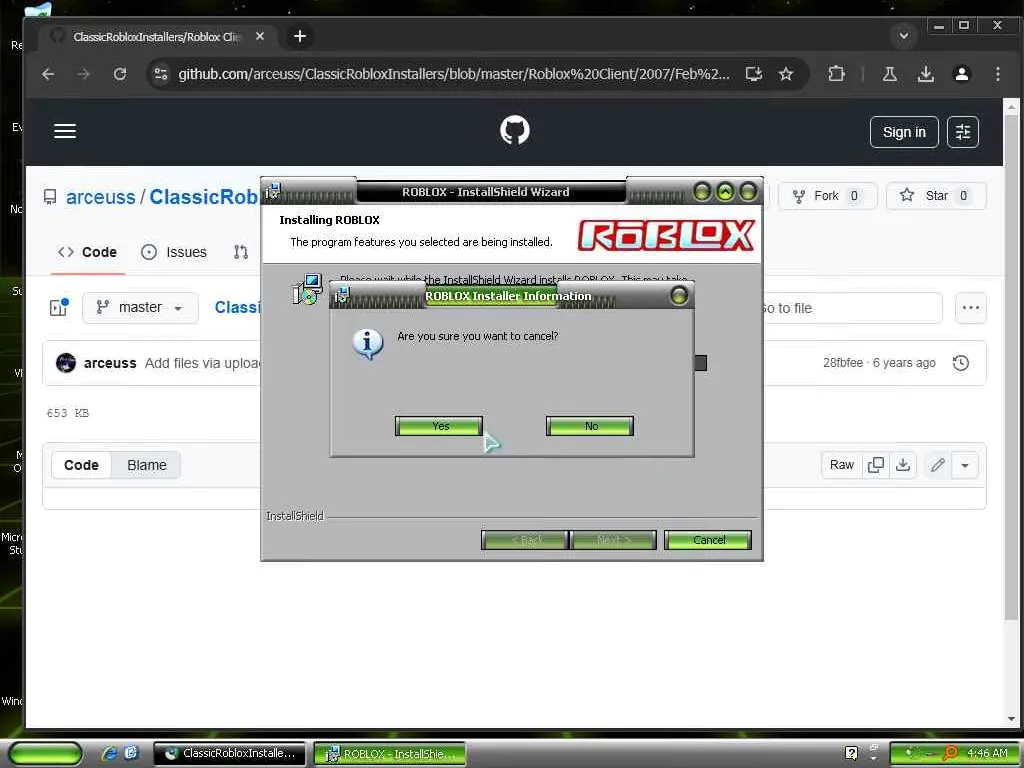Launch Internet Explorer from quick launch

[109, 753]
